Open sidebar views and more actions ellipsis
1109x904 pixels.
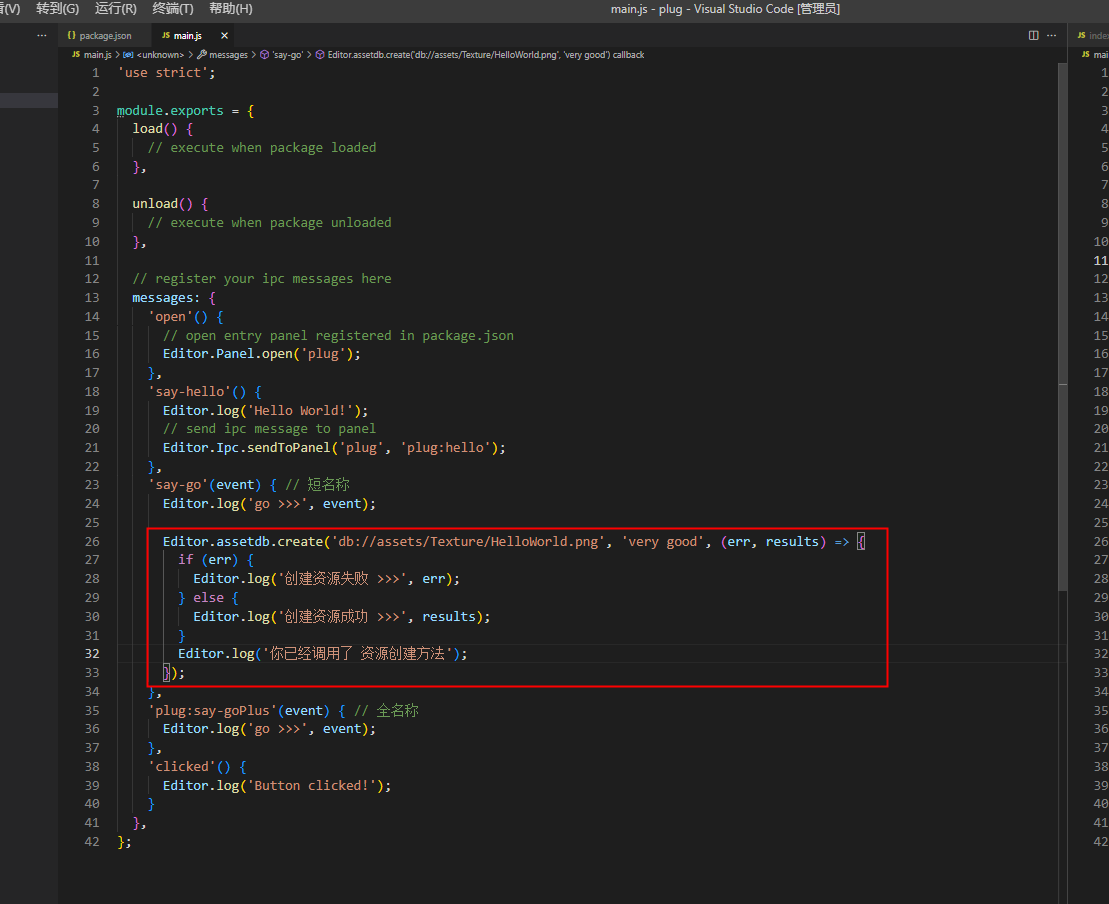[x=42, y=35]
